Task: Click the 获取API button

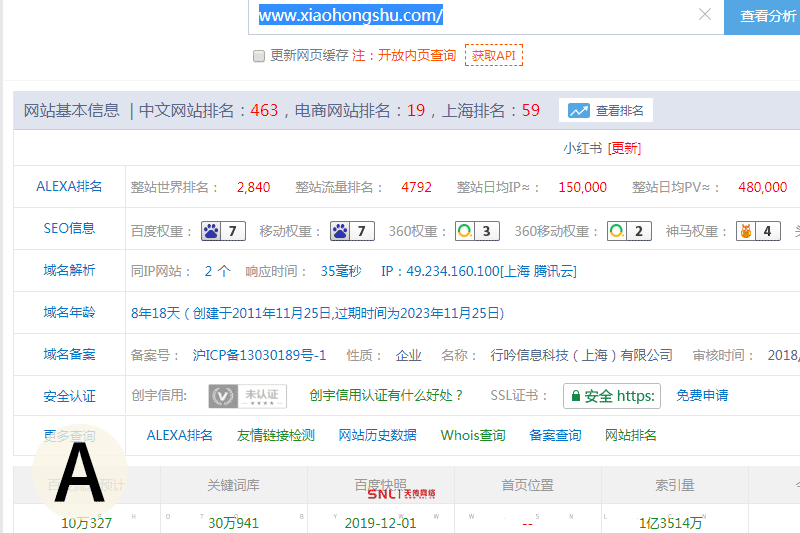Action: click(x=493, y=55)
